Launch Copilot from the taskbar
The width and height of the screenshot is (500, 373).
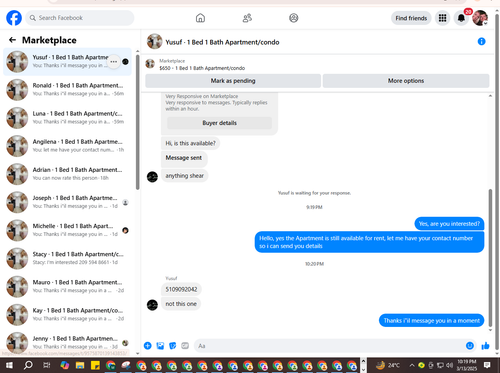pyautogui.click(x=65, y=365)
